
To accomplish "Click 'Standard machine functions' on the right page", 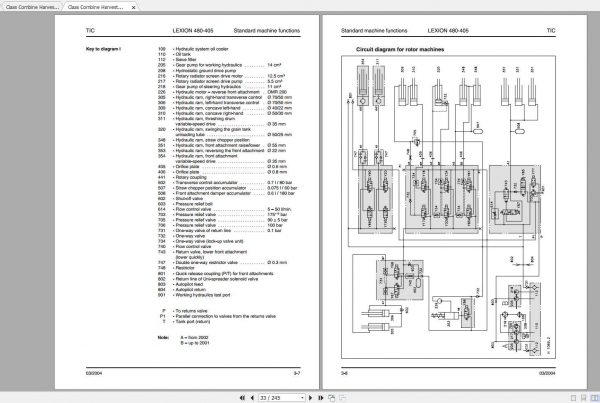I will tap(374, 31).
